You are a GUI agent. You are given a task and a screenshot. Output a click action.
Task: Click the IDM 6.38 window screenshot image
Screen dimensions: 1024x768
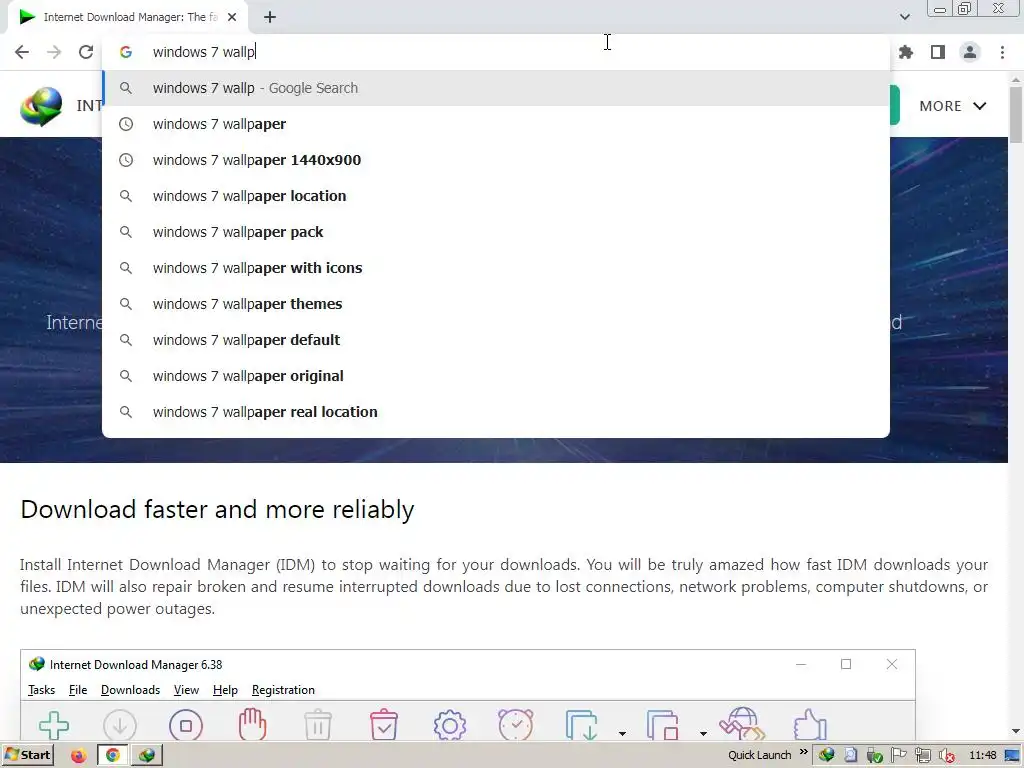point(468,695)
